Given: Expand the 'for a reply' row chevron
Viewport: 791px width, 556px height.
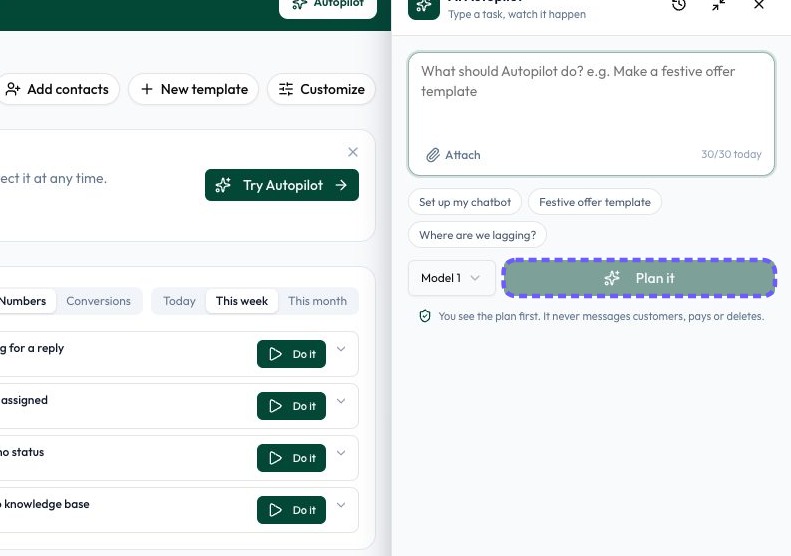Looking at the screenshot, I should click(341, 349).
